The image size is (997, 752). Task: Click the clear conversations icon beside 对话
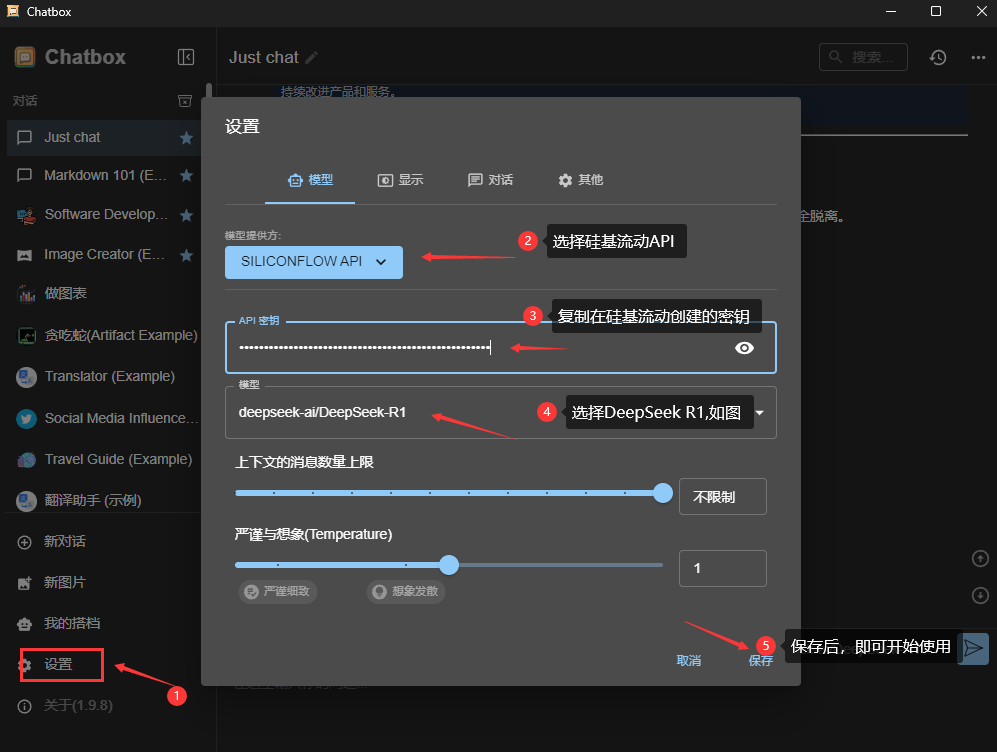184,101
